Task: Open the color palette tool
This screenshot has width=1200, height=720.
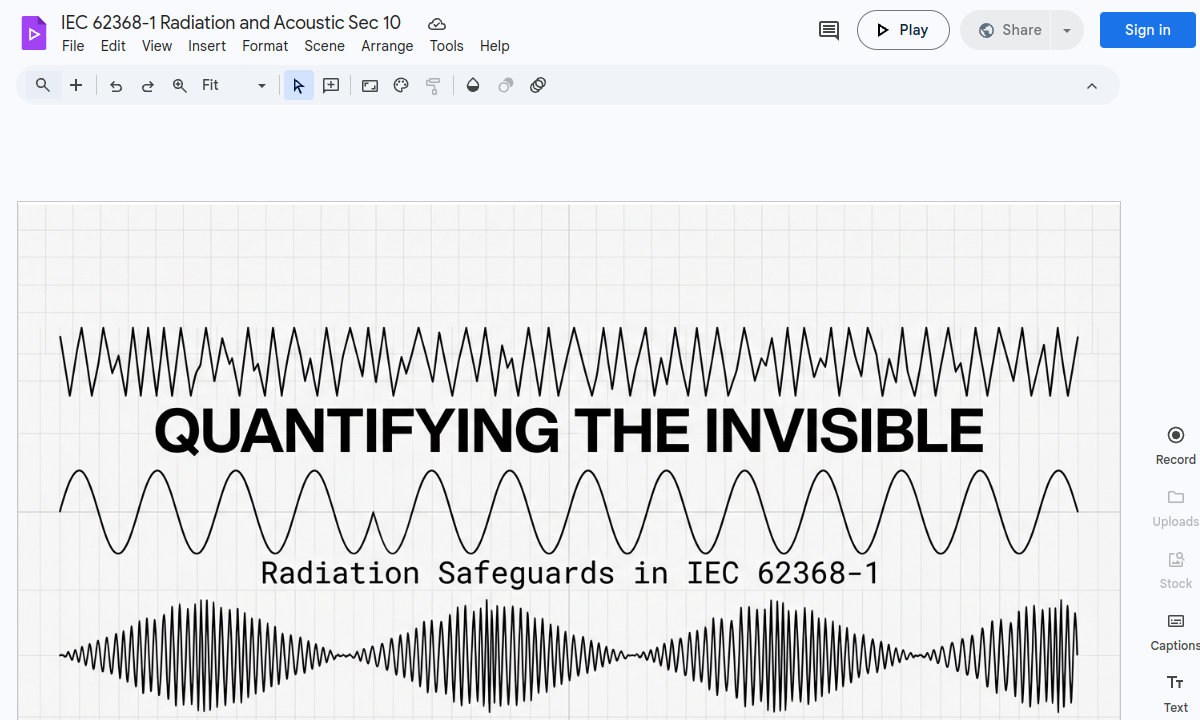Action: coord(401,85)
